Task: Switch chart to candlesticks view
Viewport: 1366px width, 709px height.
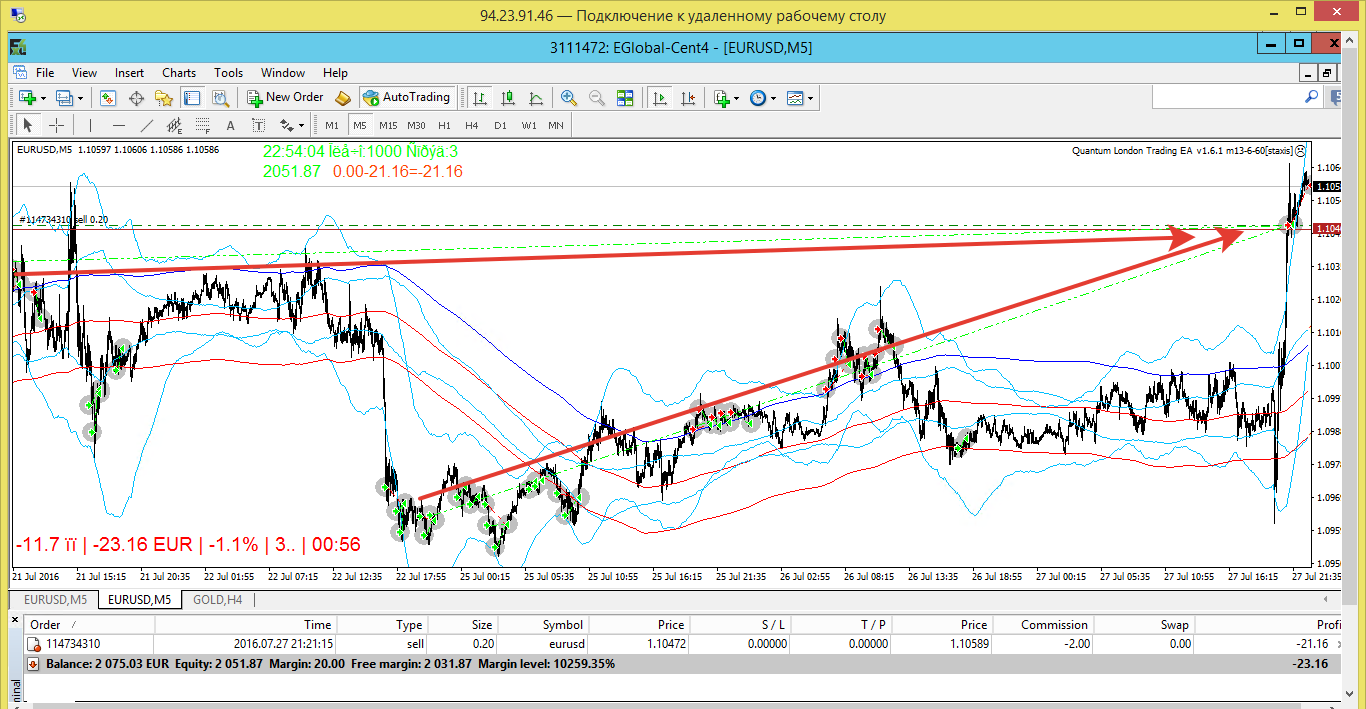Action: click(508, 98)
